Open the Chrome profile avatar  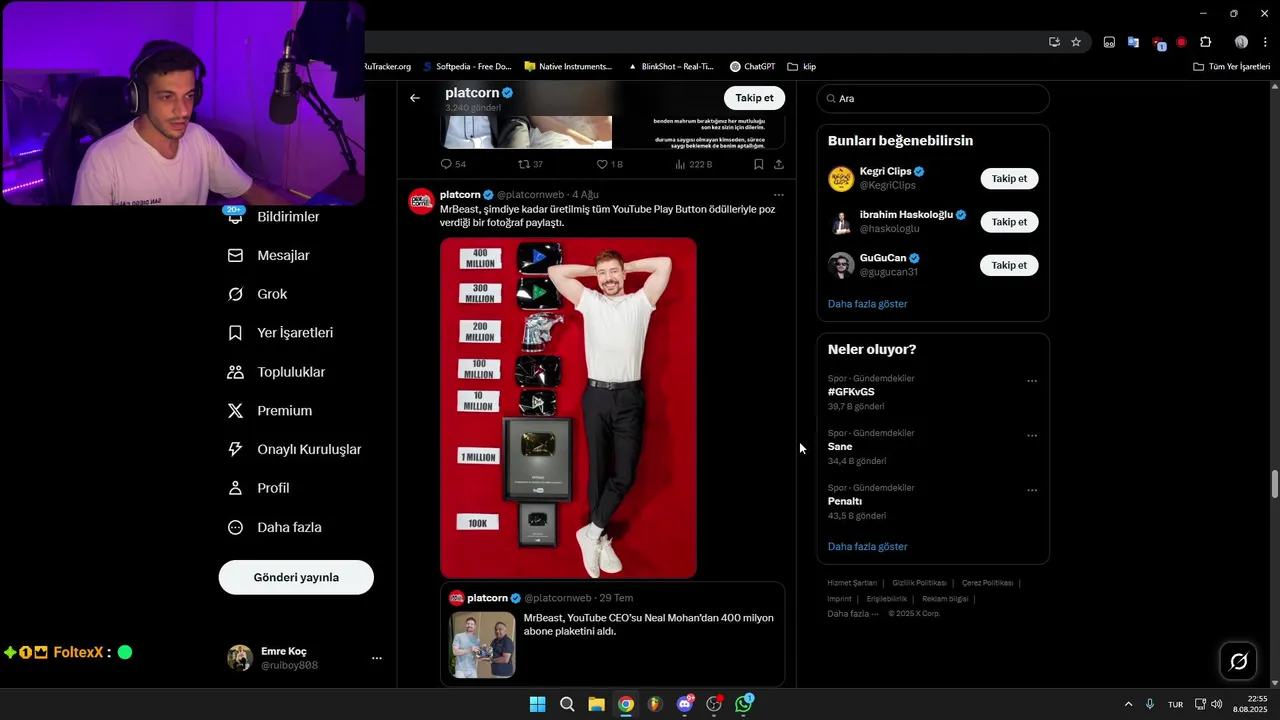1241,42
